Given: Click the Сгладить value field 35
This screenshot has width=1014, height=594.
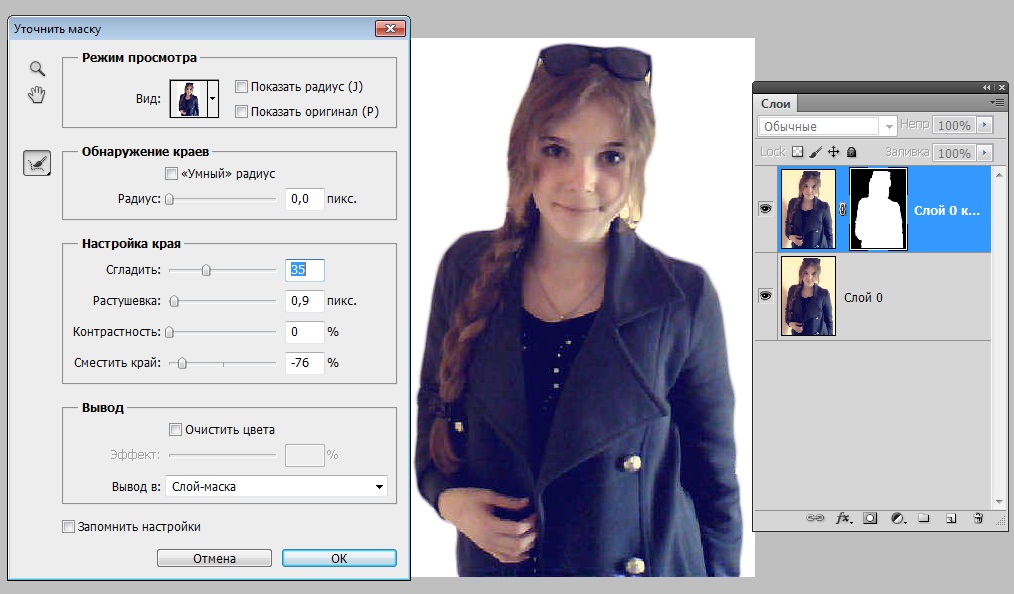Looking at the screenshot, I should pos(305,270).
